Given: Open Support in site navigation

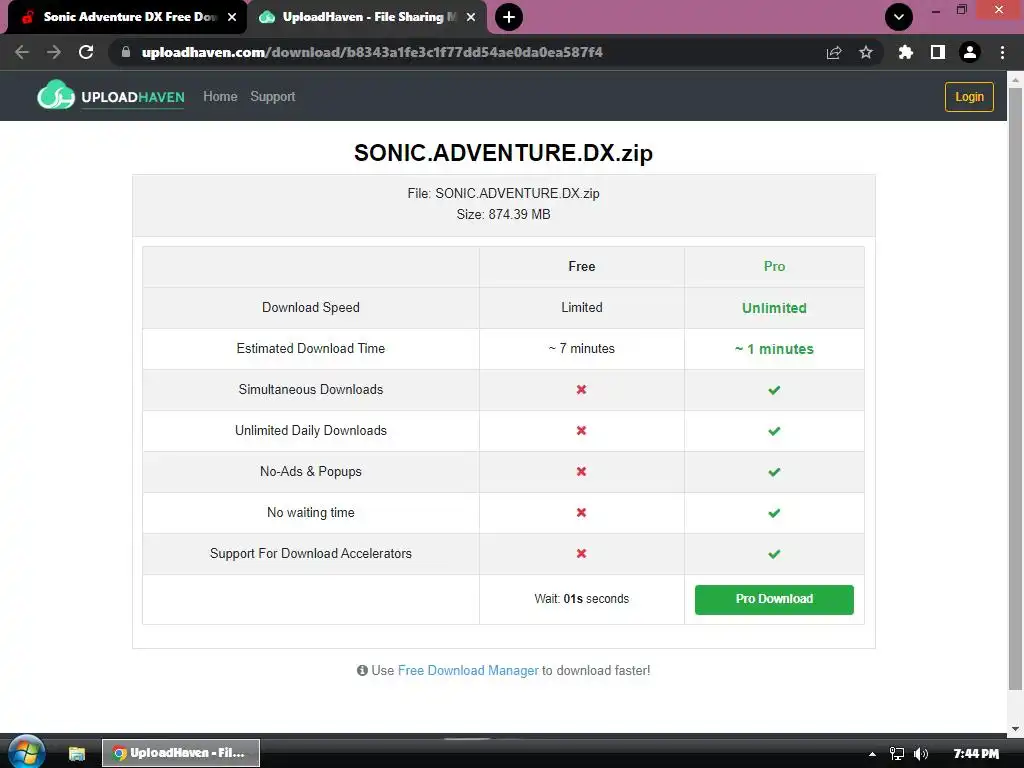Looking at the screenshot, I should click(273, 97).
